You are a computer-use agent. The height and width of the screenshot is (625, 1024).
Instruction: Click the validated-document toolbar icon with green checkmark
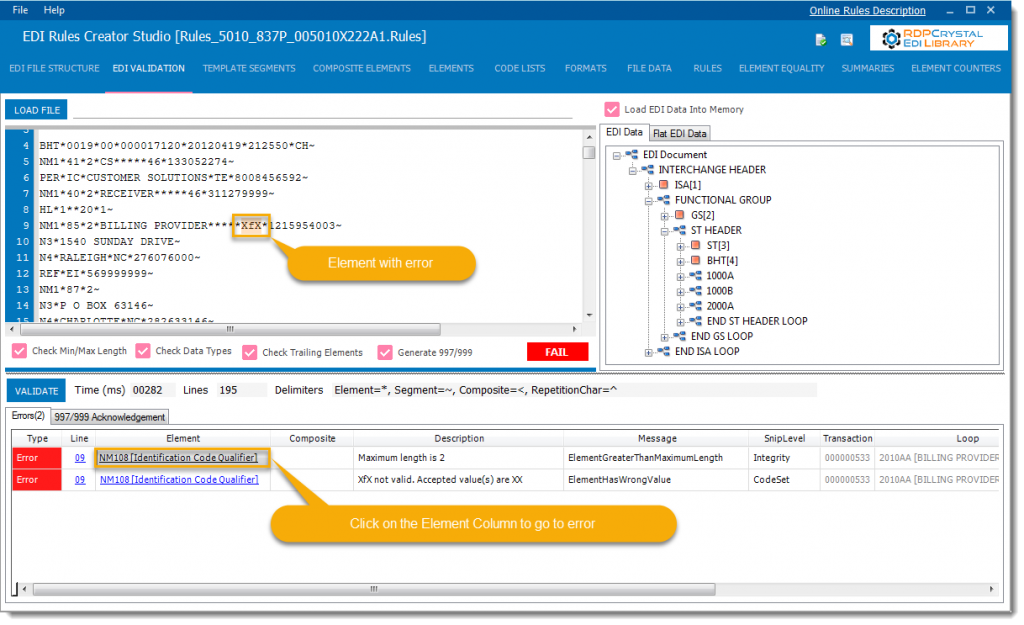pyautogui.click(x=821, y=39)
